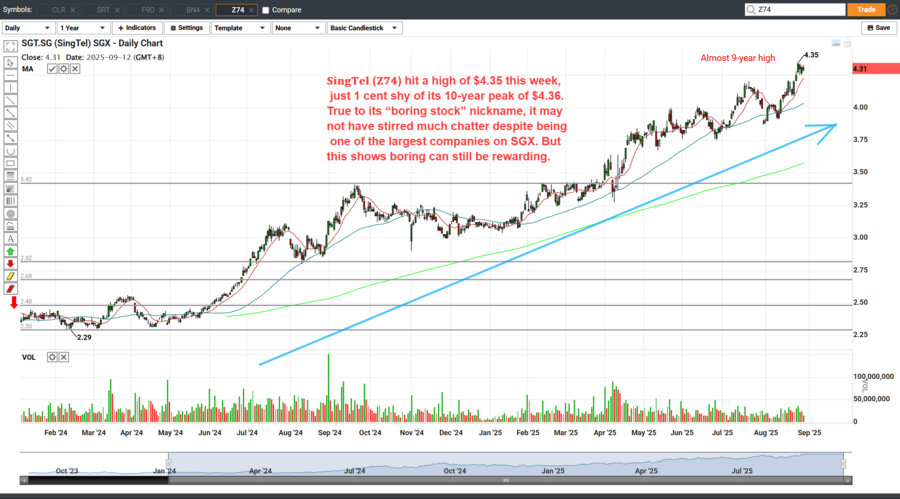Choose the stacked horizontal lines retracement tool
The image size is (900, 499).
click(x=10, y=176)
